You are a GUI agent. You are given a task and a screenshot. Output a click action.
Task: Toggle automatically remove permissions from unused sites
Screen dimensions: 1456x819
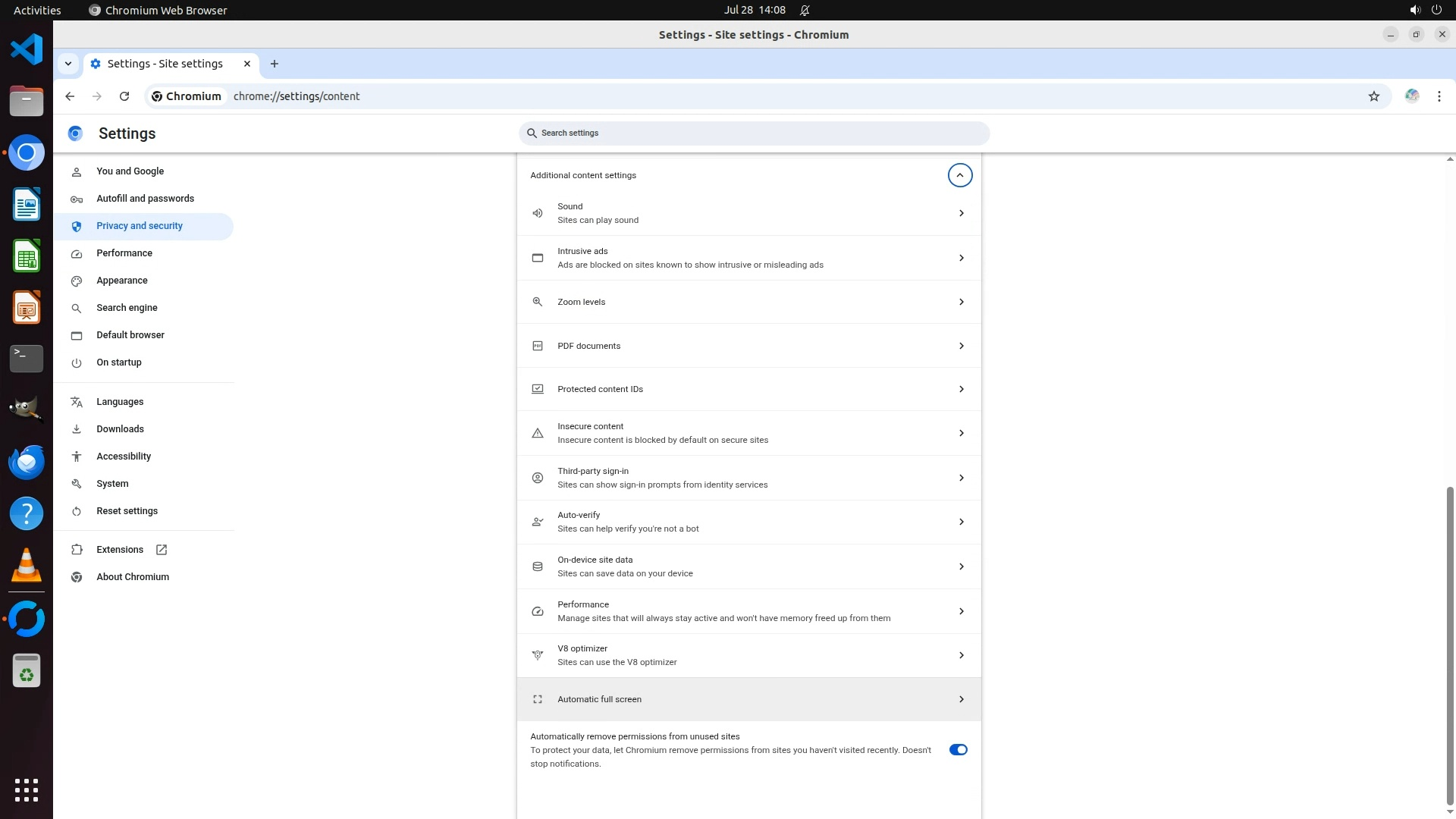958,749
